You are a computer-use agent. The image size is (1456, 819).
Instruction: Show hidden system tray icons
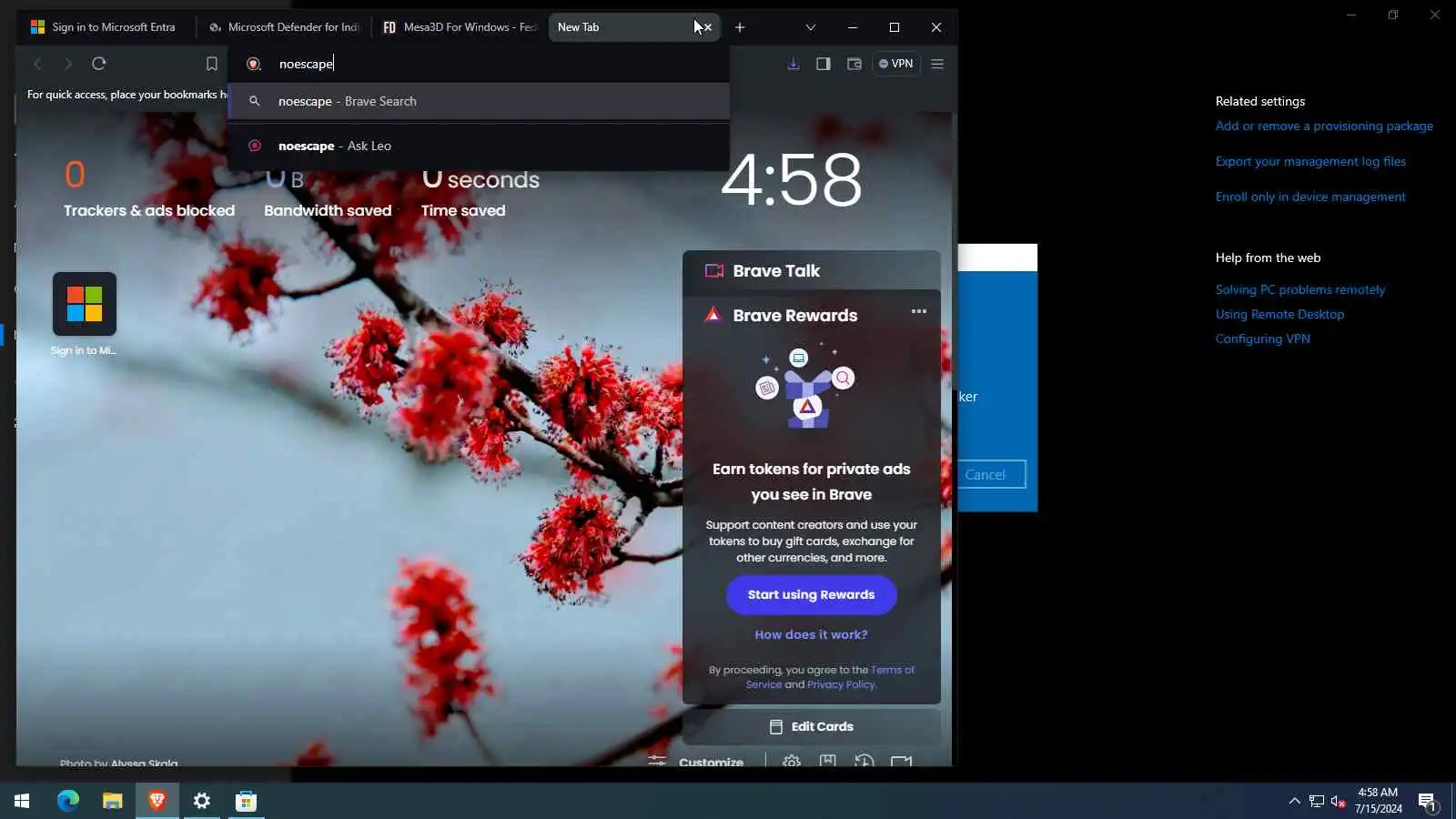(x=1294, y=801)
